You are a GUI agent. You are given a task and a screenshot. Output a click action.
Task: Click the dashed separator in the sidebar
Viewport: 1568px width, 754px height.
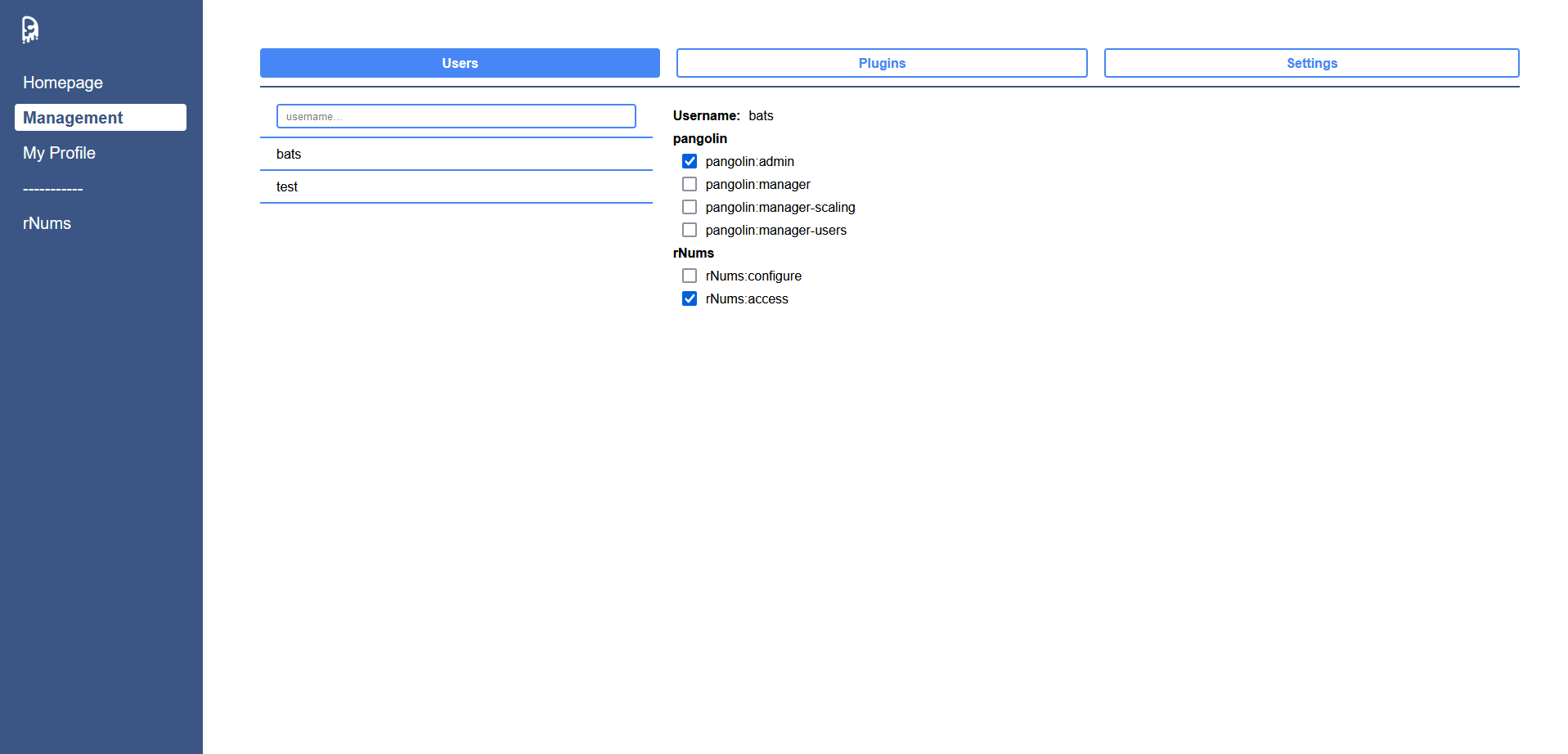pos(53,189)
